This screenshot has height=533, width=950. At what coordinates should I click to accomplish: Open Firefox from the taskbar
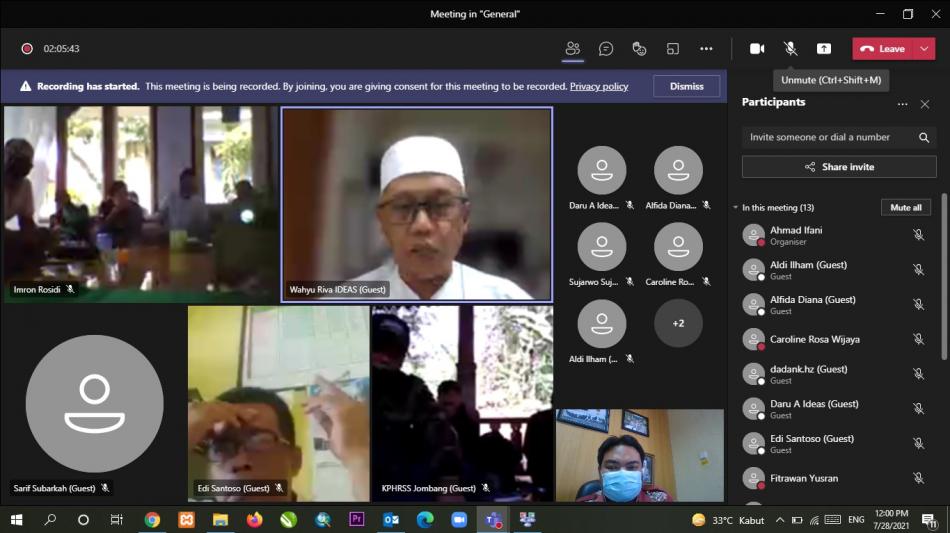pyautogui.click(x=254, y=520)
